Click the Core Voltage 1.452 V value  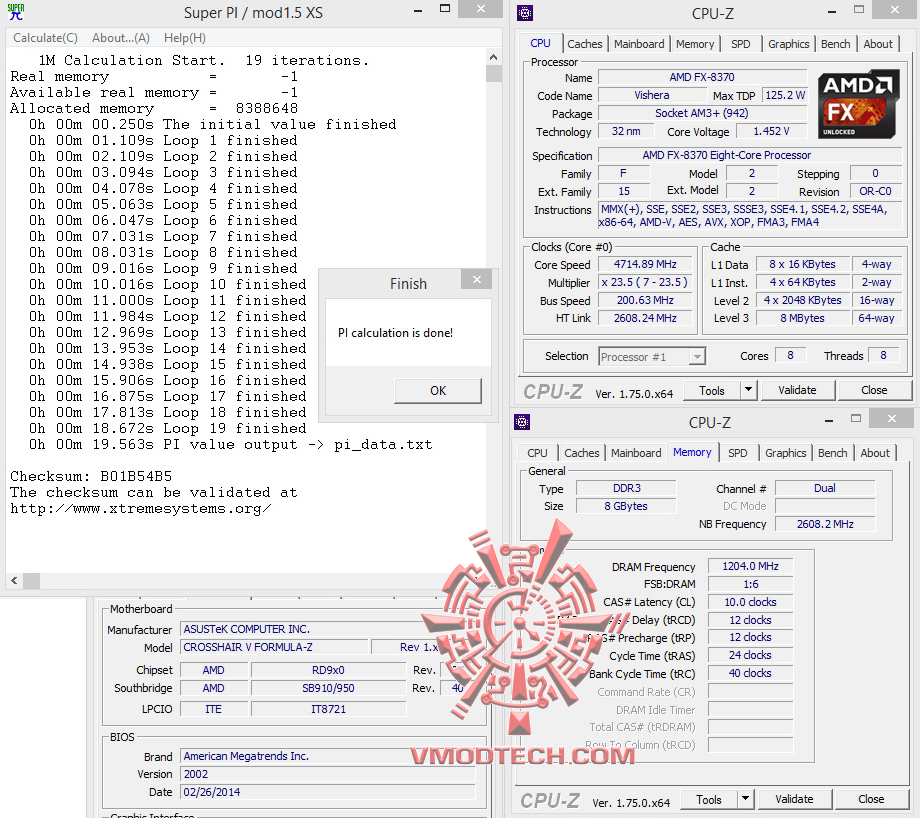[x=771, y=131]
